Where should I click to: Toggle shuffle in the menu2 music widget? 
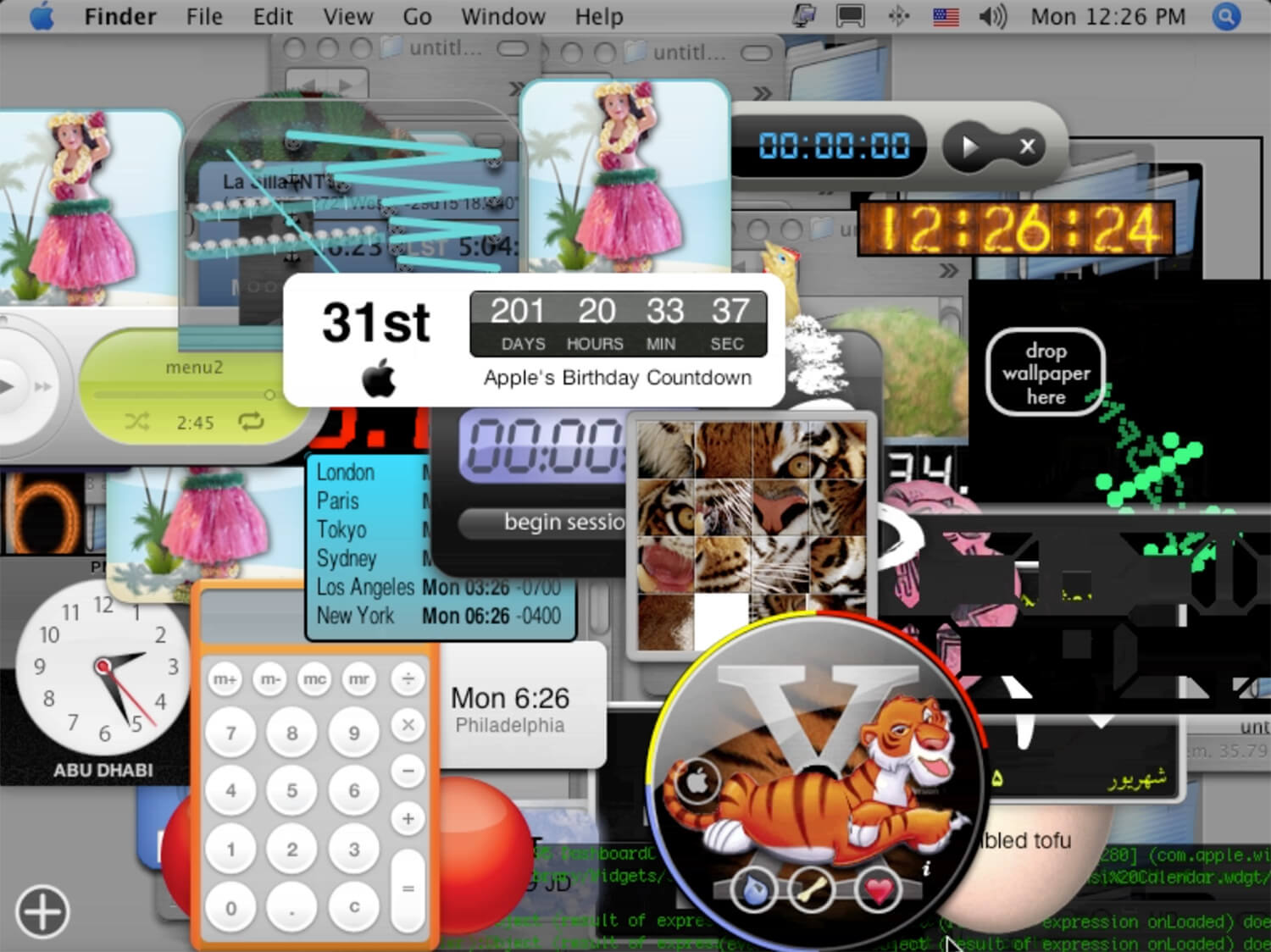click(x=136, y=422)
